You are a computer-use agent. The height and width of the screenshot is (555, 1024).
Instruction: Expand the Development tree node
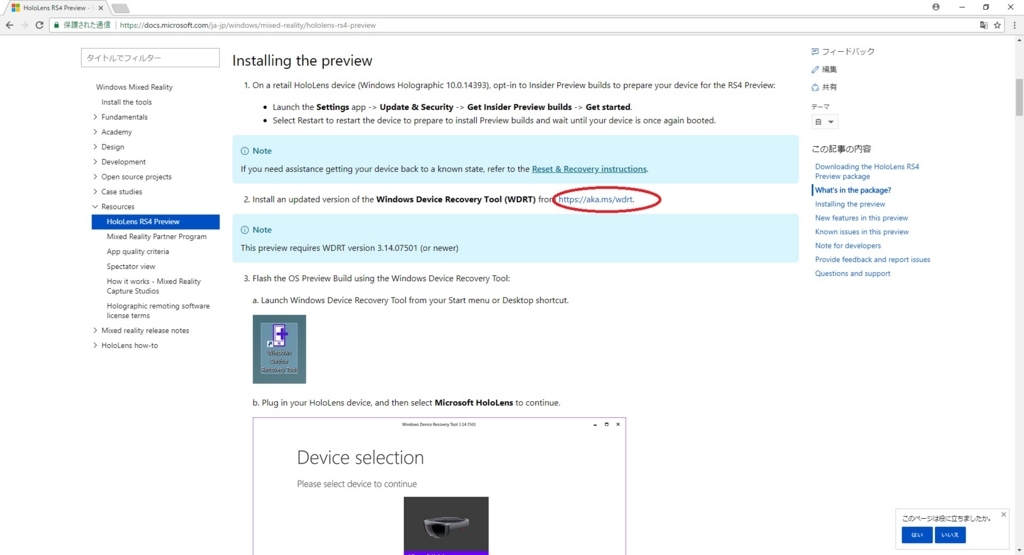(95, 162)
